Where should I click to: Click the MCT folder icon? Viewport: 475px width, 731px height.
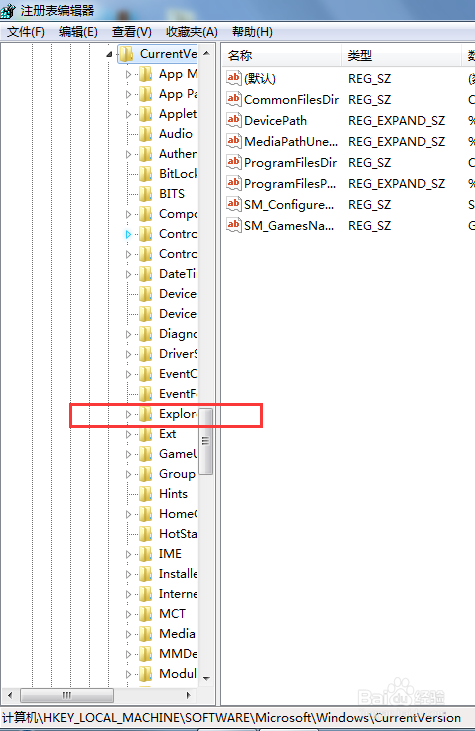(x=145, y=614)
